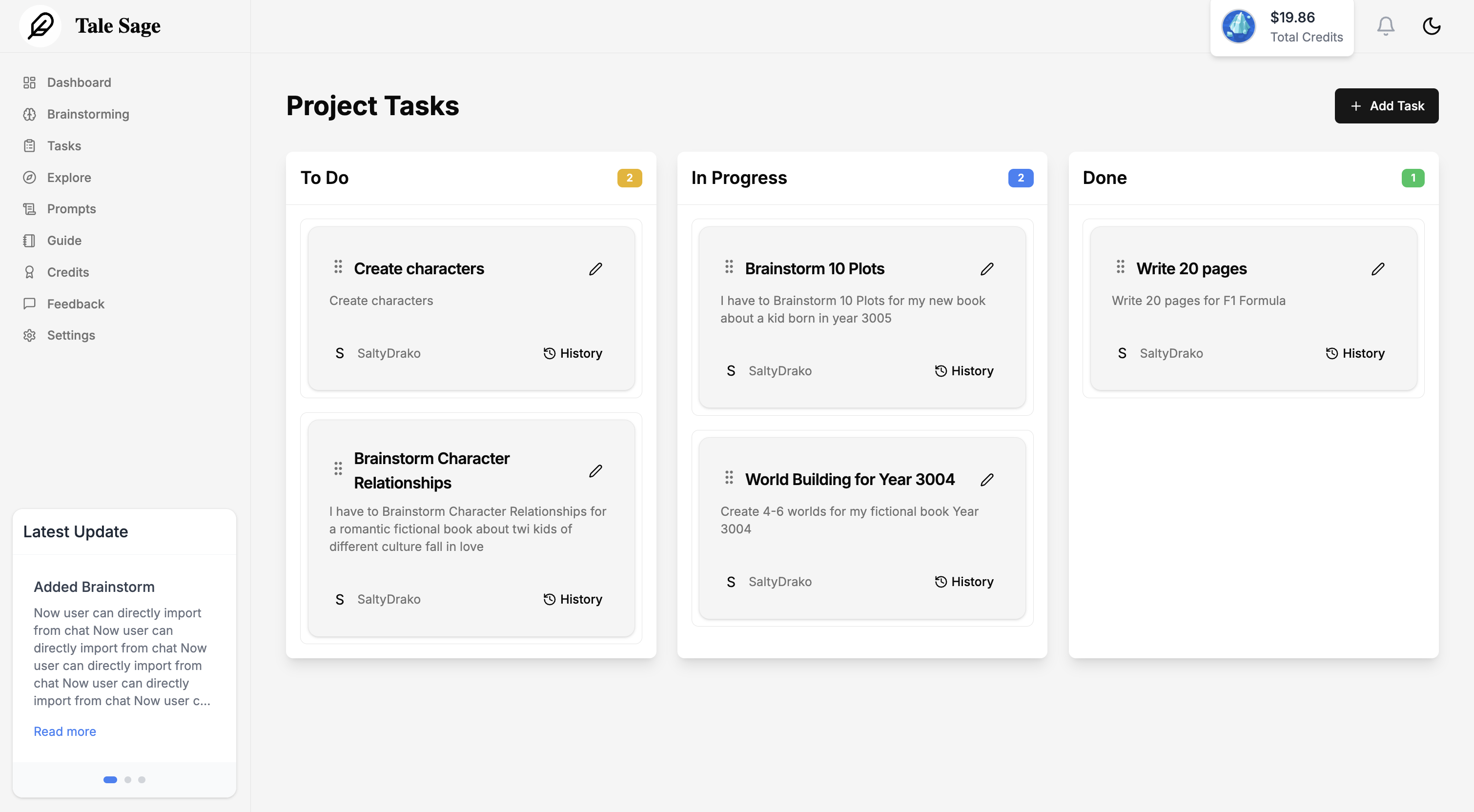Viewport: 1474px width, 812px height.
Task: Open the Explore section
Action: point(68,177)
